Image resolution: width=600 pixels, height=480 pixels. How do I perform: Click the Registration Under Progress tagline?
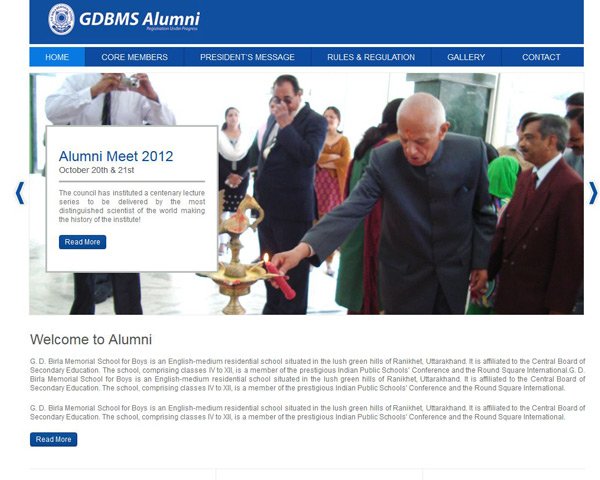(172, 29)
